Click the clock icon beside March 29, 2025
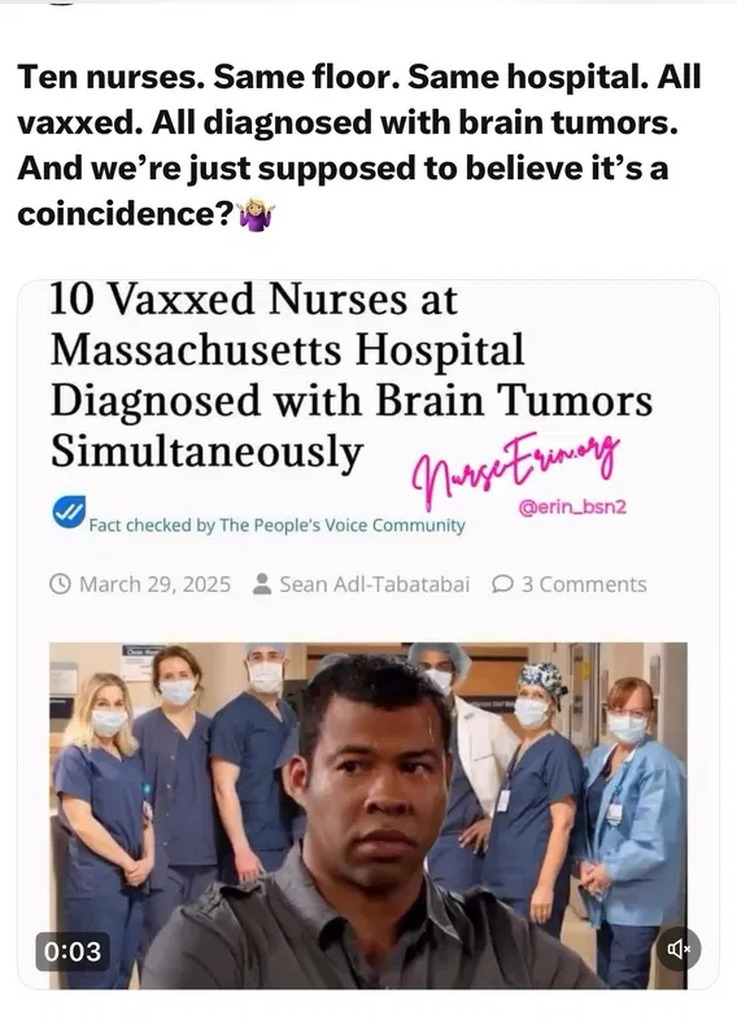The width and height of the screenshot is (737, 1024). 60,584
